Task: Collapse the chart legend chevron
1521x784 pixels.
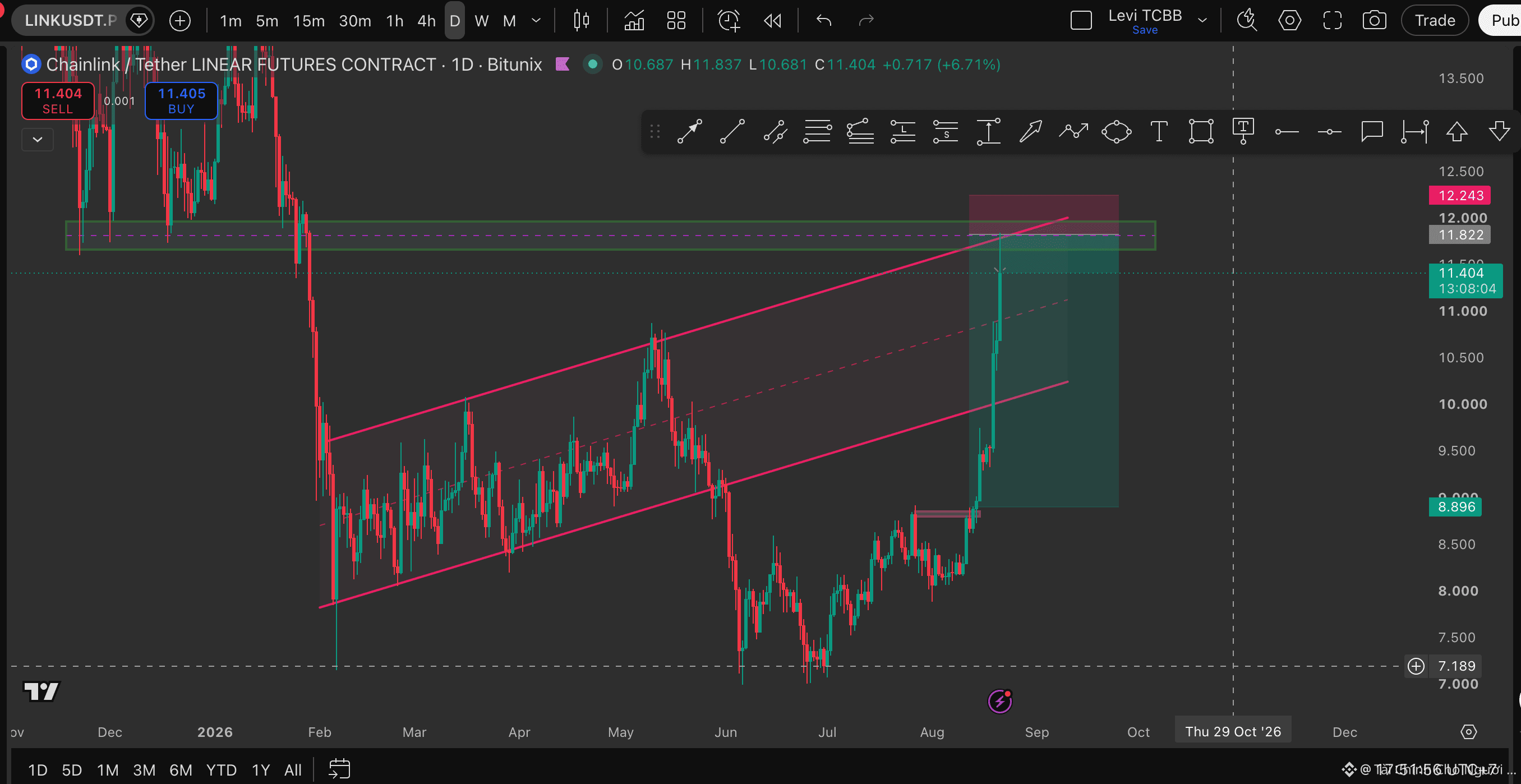Action: pyautogui.click(x=37, y=140)
